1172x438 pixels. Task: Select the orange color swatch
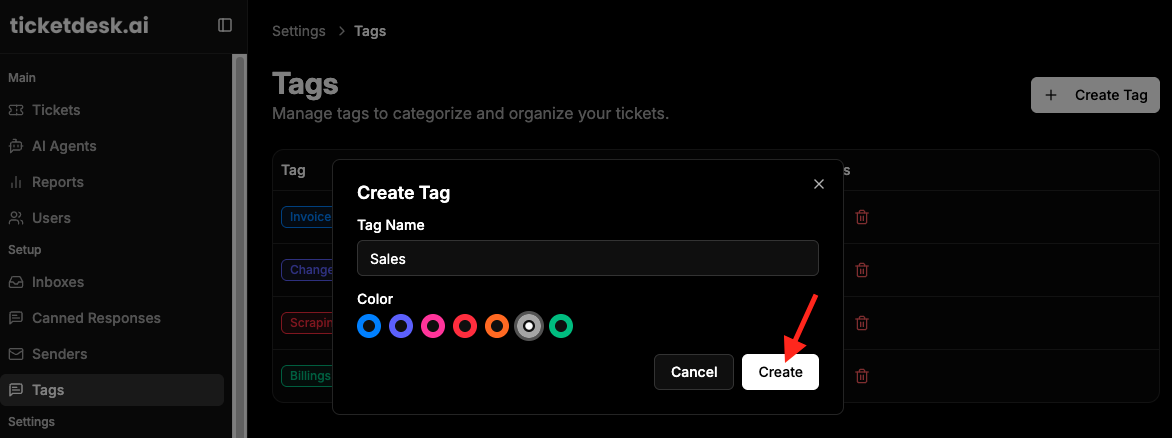[497, 326]
